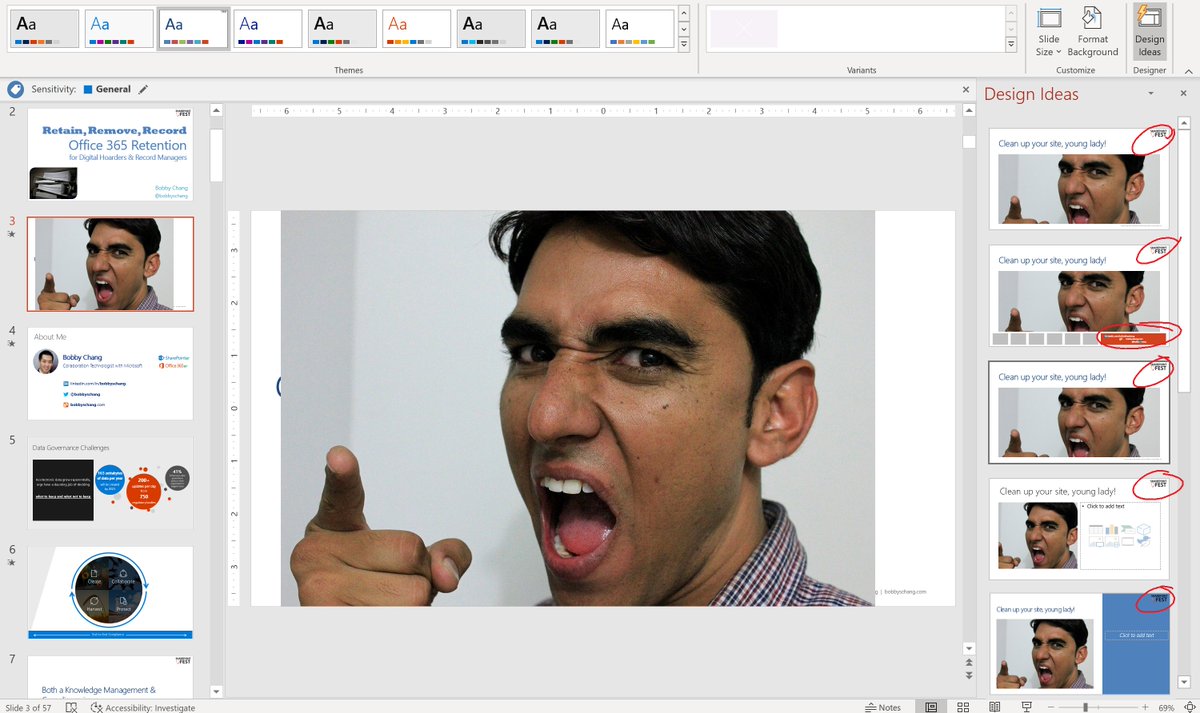Click Format Background button
The image size is (1200, 713).
[1092, 31]
